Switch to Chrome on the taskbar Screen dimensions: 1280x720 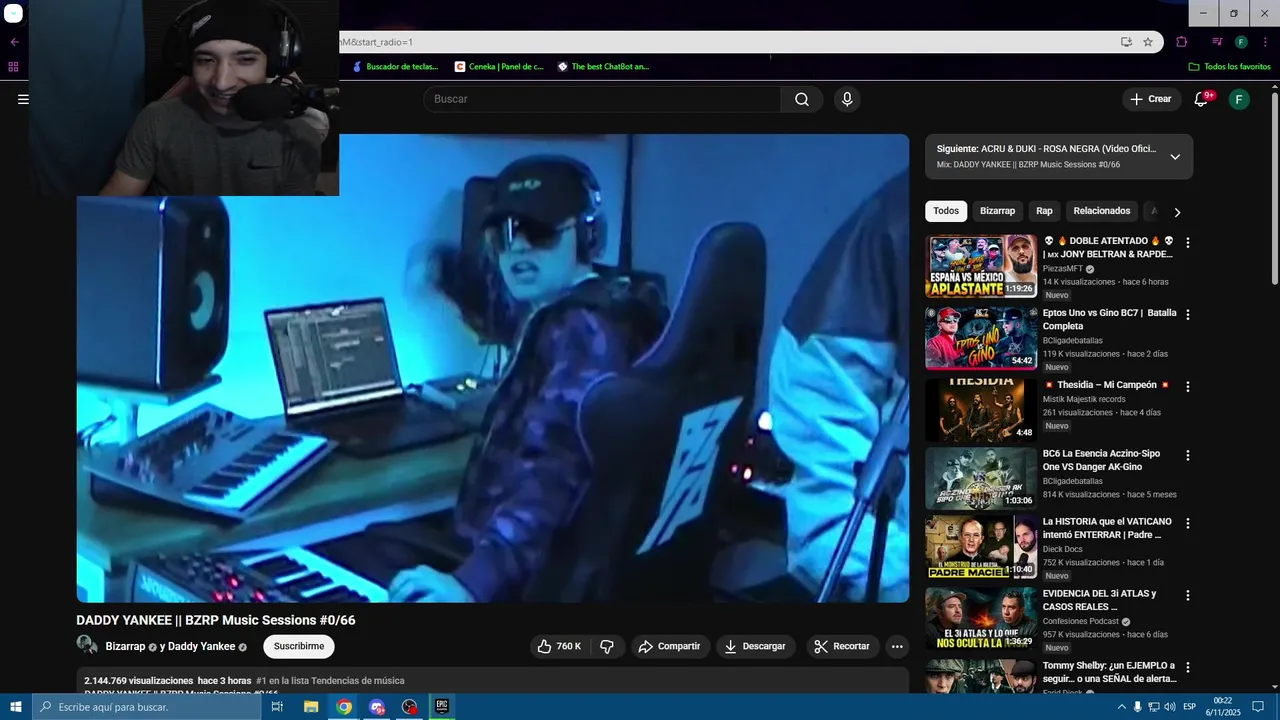[x=344, y=707]
